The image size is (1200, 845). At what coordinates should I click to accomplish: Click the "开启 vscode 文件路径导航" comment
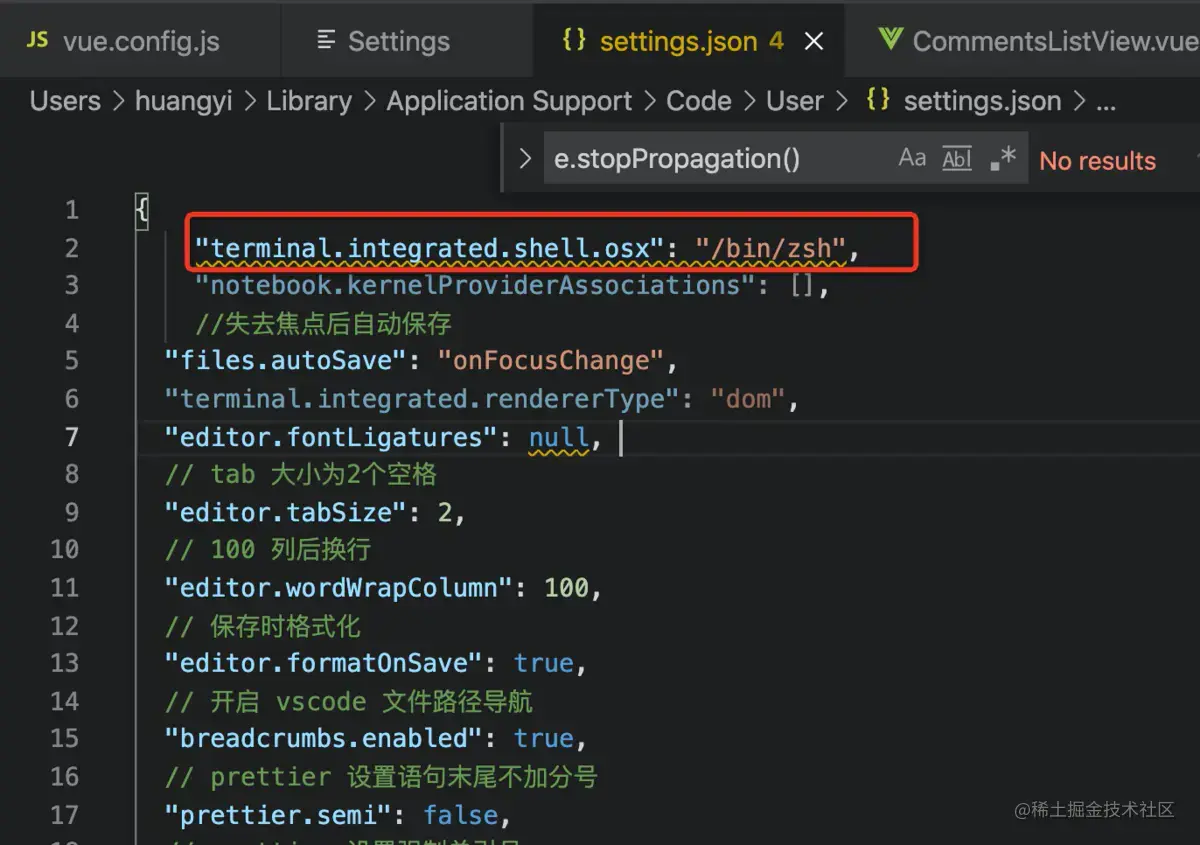pos(349,701)
